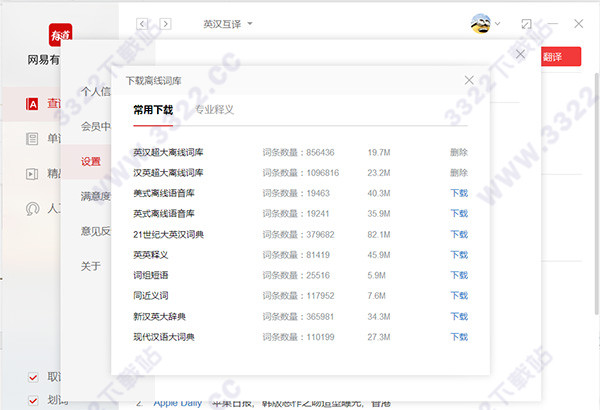Open 意见反馈 in settings menu
The width and height of the screenshot is (600, 410).
pyautogui.click(x=96, y=231)
